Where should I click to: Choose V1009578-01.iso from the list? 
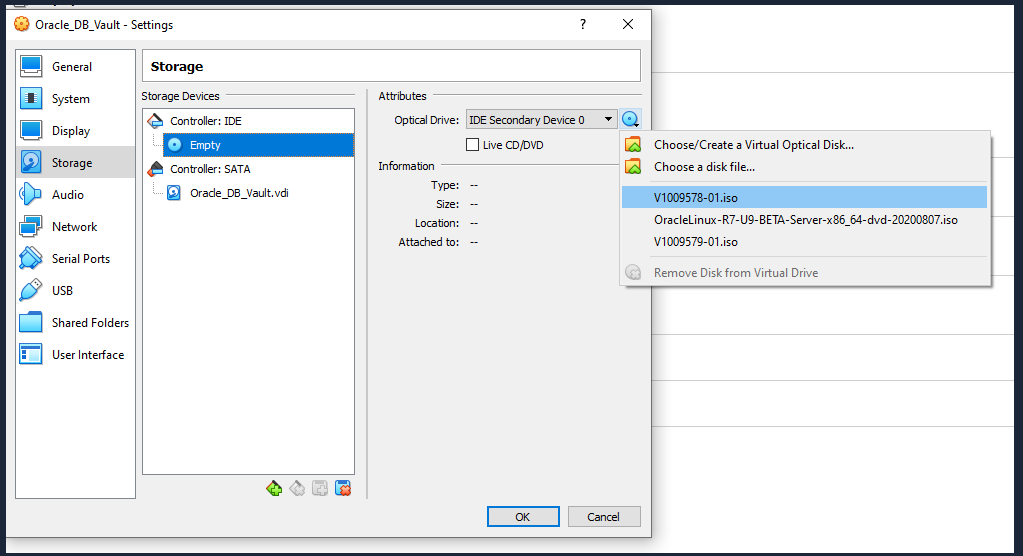804,198
